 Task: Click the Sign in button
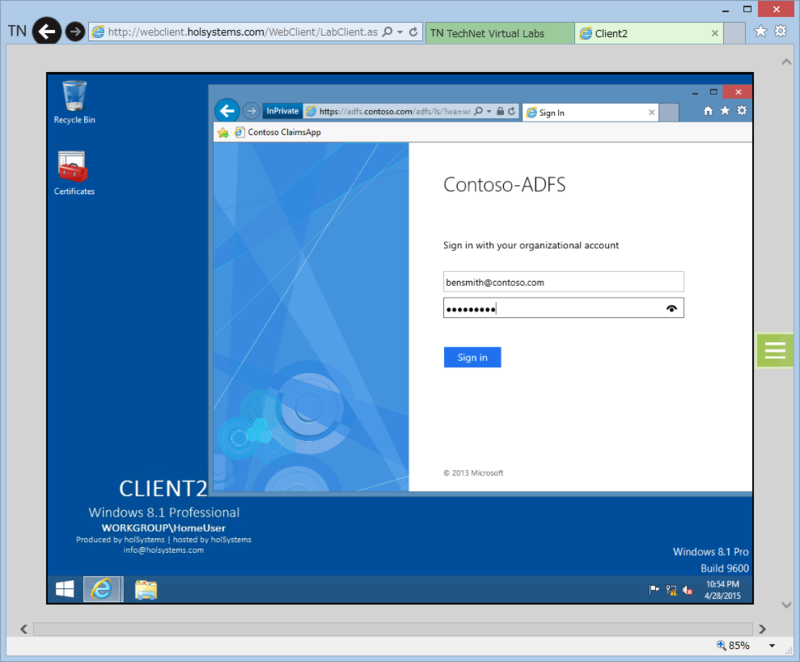coord(472,358)
